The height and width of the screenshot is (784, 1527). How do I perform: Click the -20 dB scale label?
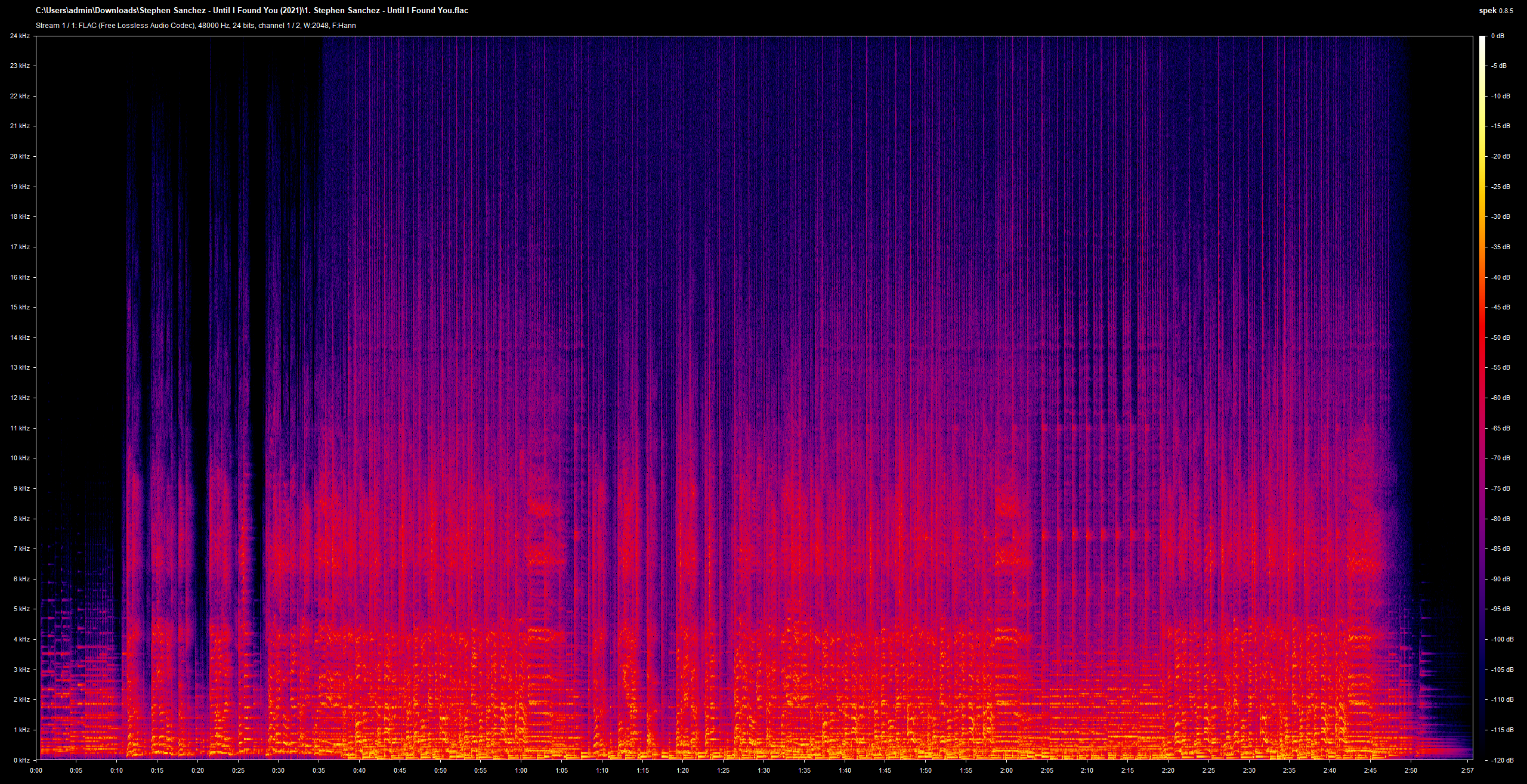(1501, 156)
